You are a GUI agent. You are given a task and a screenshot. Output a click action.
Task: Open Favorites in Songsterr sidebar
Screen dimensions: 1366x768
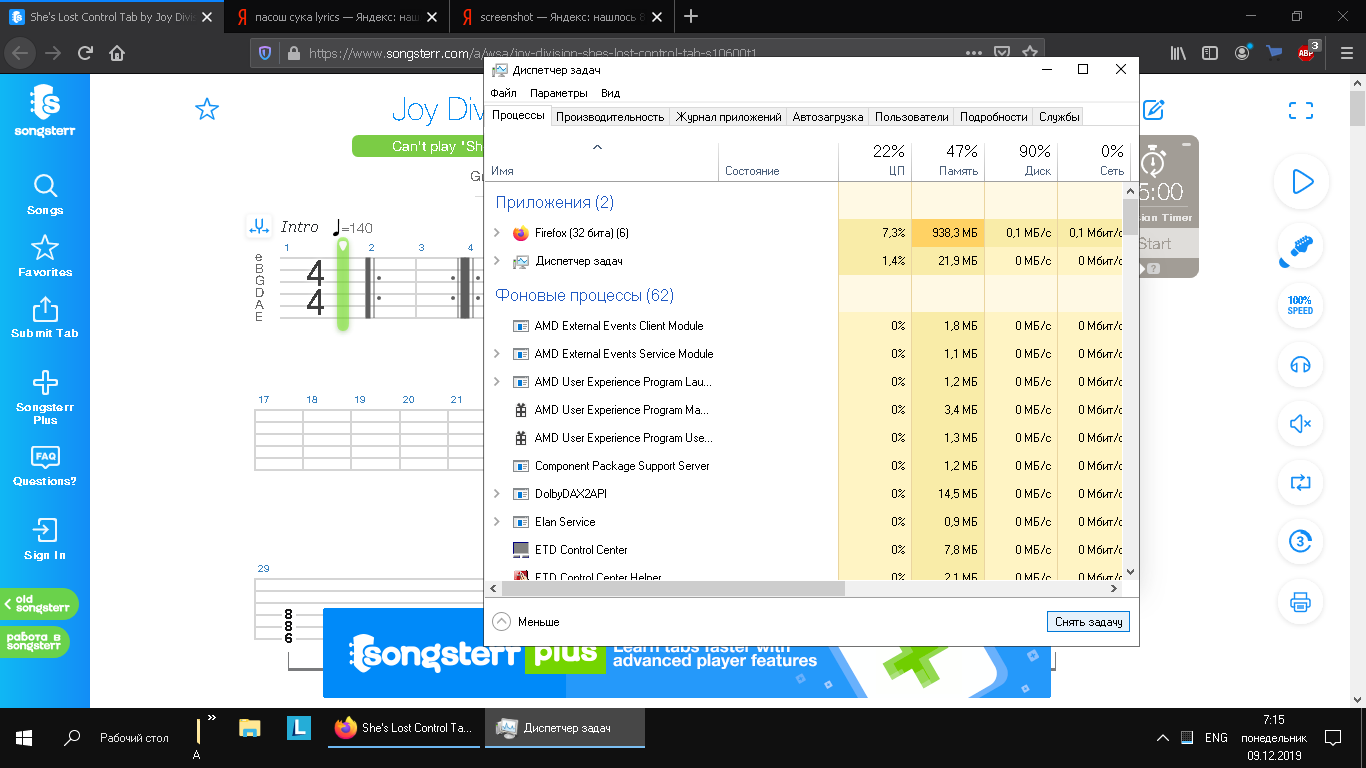pyautogui.click(x=45, y=256)
